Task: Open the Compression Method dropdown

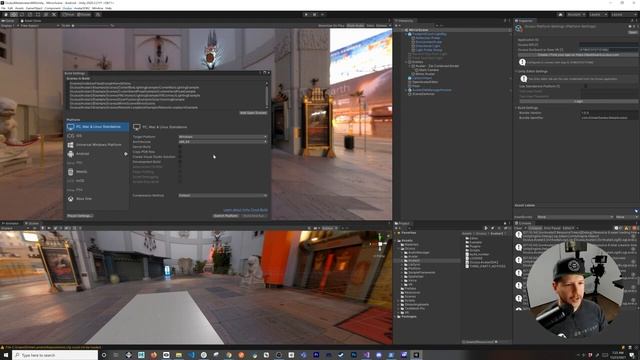Action: tap(223, 196)
